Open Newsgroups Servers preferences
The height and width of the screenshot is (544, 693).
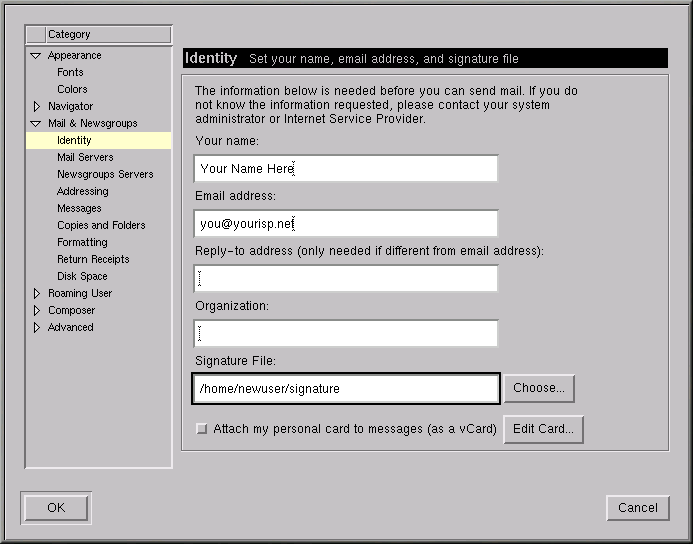click(105, 175)
